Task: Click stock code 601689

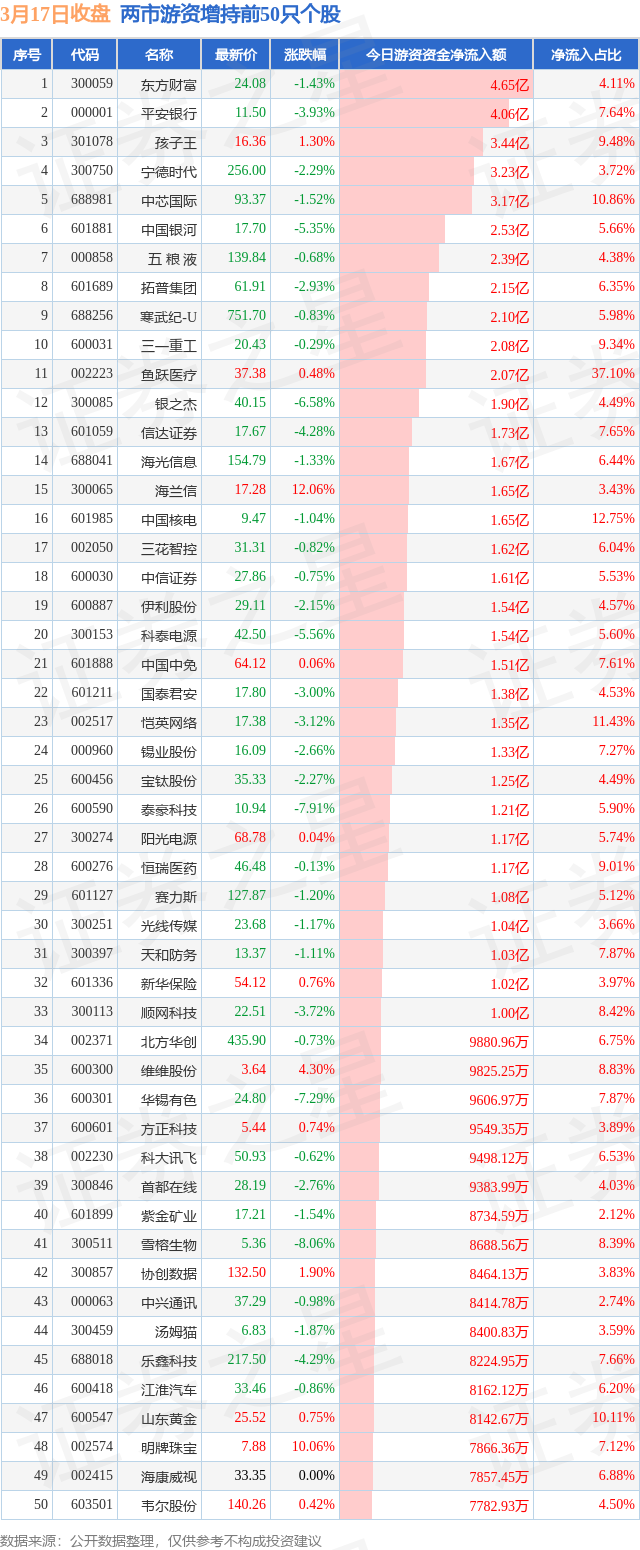Action: (92, 287)
